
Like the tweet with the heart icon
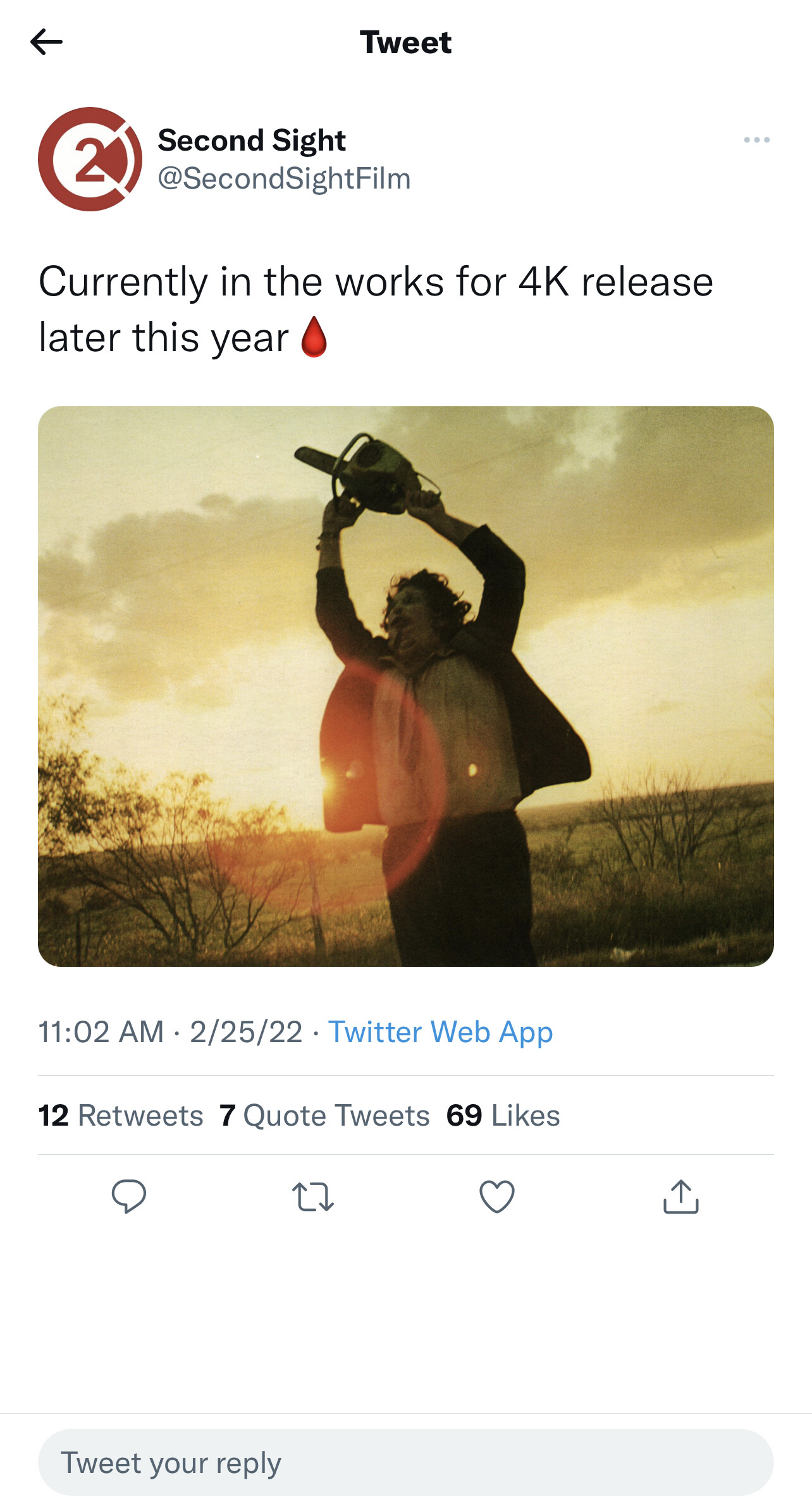[x=496, y=1196]
